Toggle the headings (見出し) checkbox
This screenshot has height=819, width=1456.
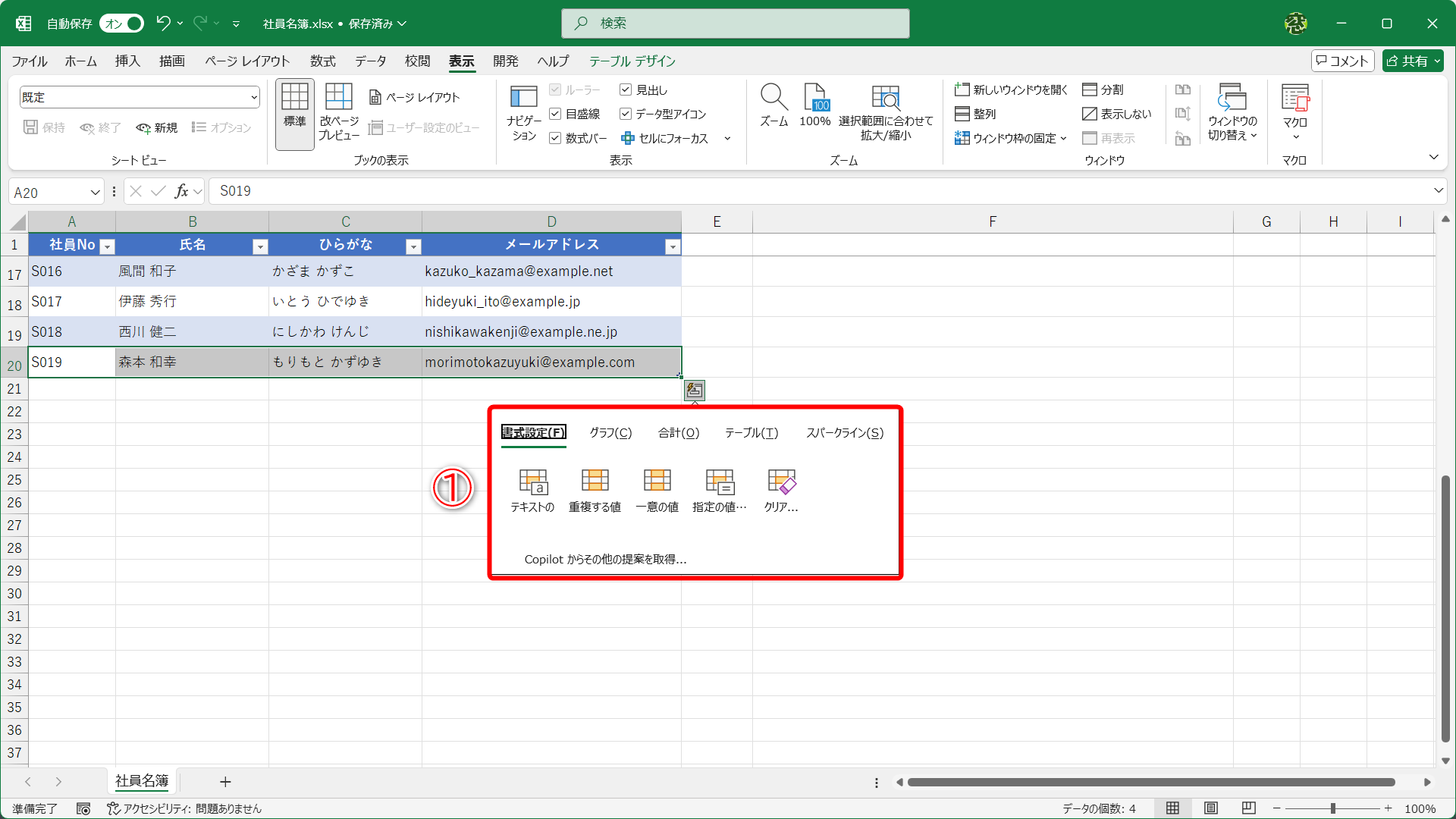[x=626, y=90]
